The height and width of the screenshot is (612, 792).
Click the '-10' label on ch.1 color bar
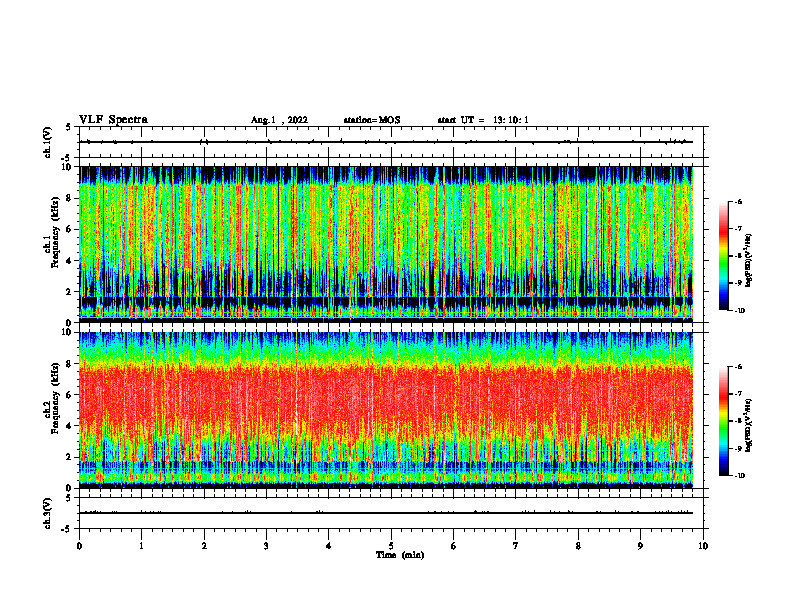pyautogui.click(x=739, y=311)
